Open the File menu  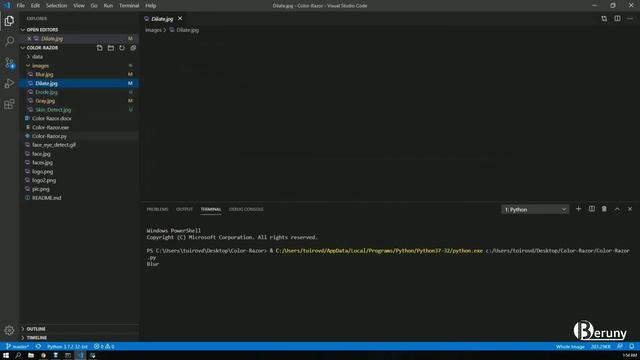(x=21, y=6)
